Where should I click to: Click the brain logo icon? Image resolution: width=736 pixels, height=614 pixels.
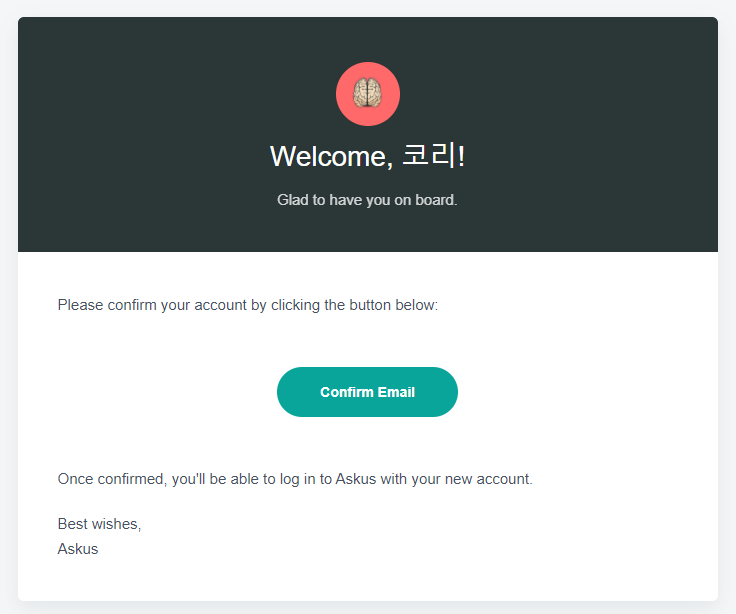tap(368, 94)
